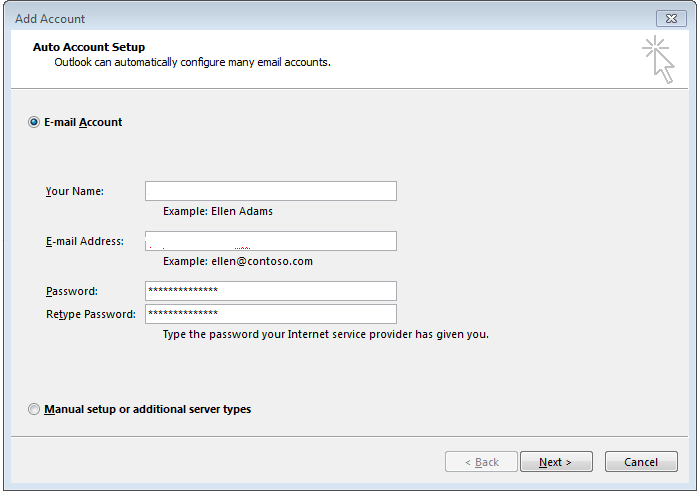Click the Cancel button
Screen dimensions: 697x494
[640, 462]
